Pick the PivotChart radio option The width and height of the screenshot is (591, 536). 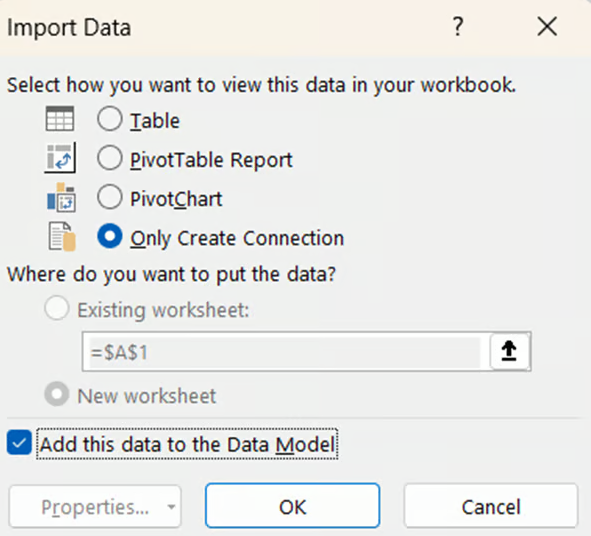pos(109,197)
